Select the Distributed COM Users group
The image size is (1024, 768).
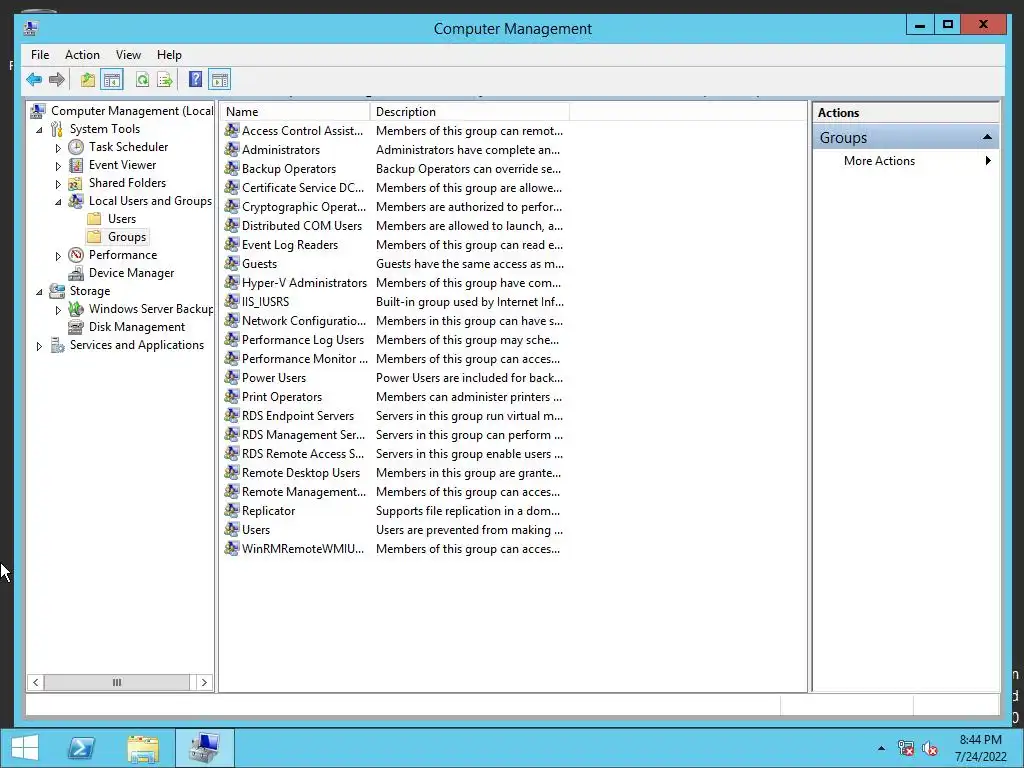[x=301, y=225]
